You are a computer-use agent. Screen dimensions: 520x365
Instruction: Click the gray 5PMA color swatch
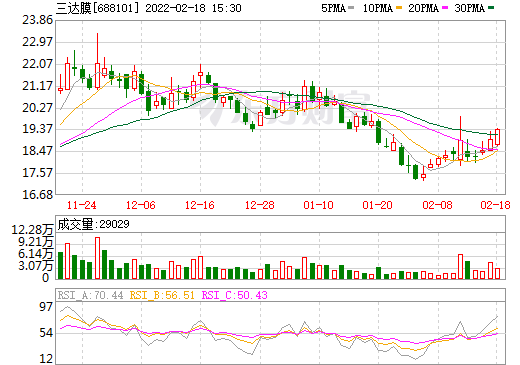click(x=351, y=7)
